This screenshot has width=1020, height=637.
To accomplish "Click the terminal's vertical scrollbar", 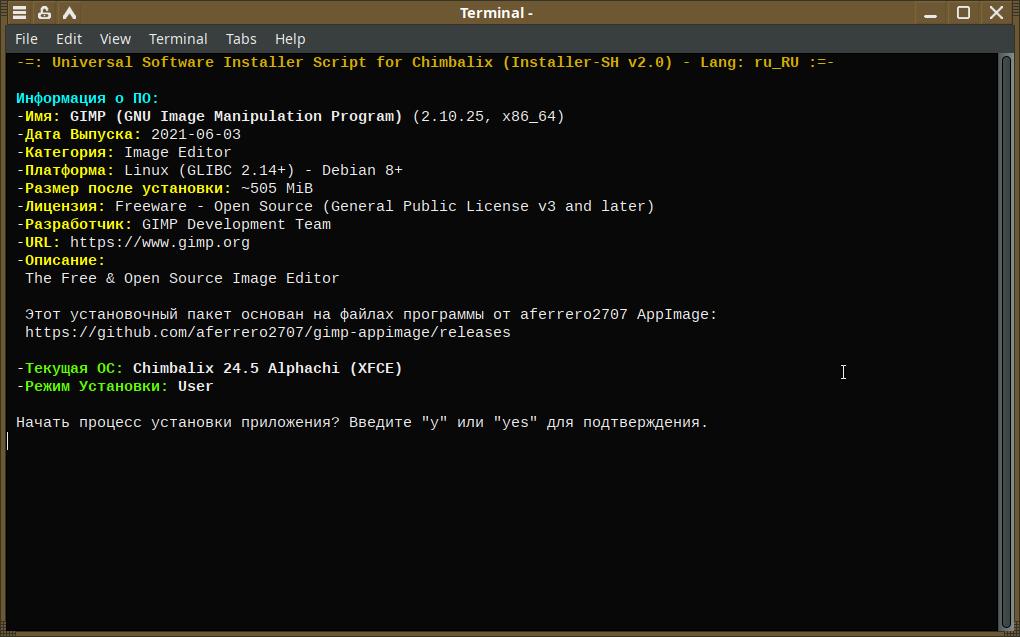I will (1006, 340).
